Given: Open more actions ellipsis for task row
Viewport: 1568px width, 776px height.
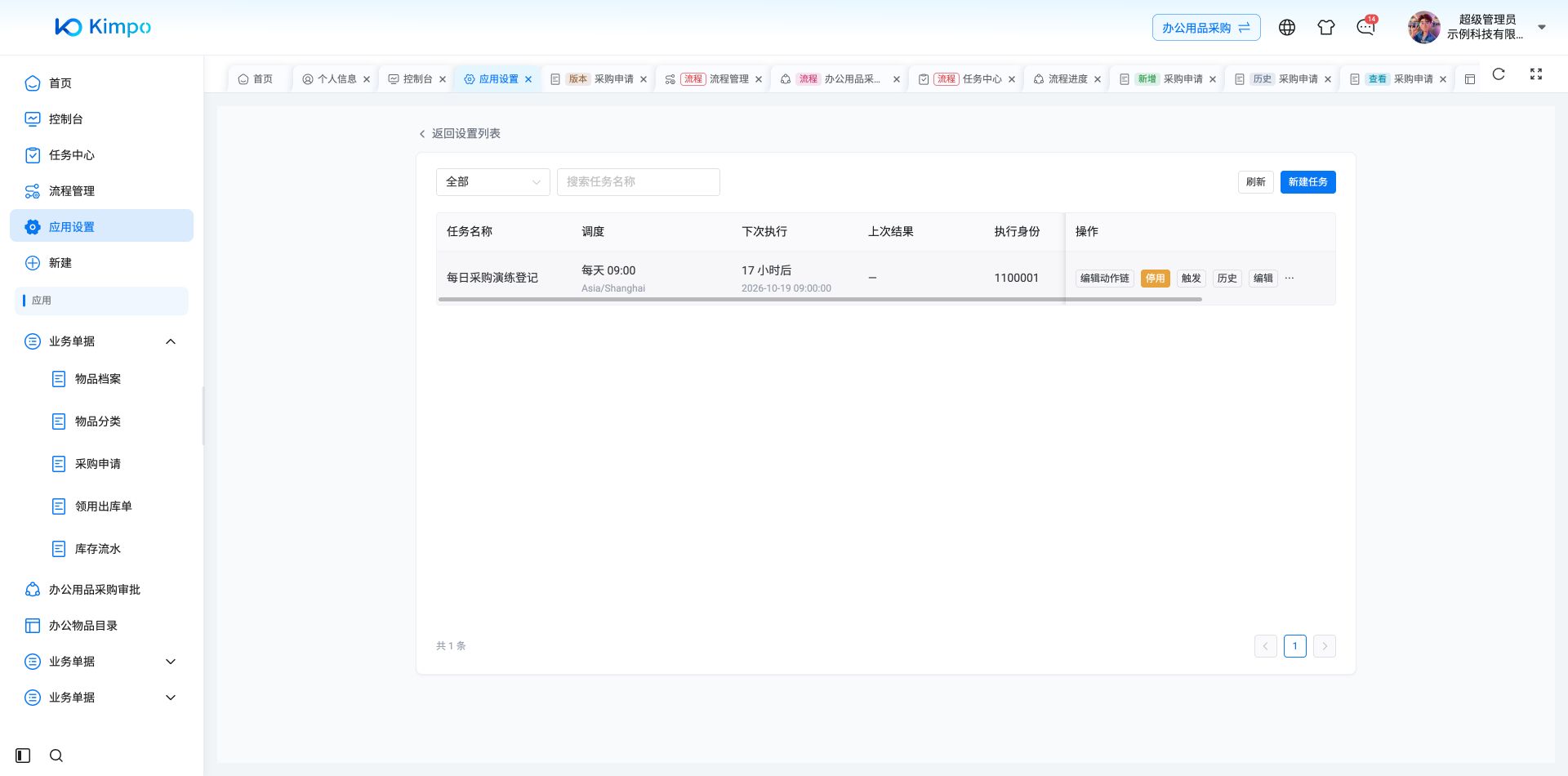Looking at the screenshot, I should [x=1290, y=278].
